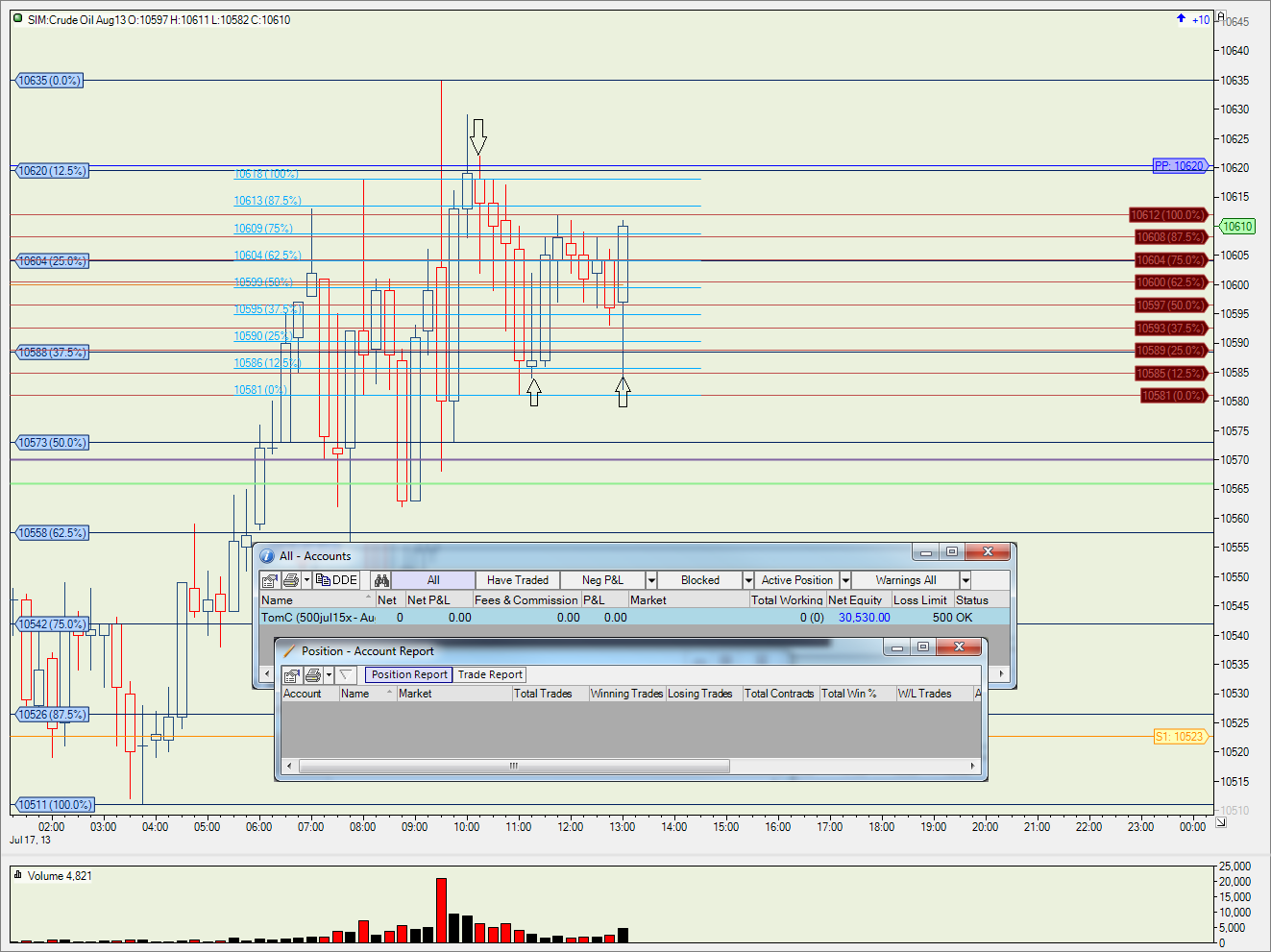Toggle the Active Position filter
Viewport: 1271px width, 952px height.
click(x=797, y=580)
